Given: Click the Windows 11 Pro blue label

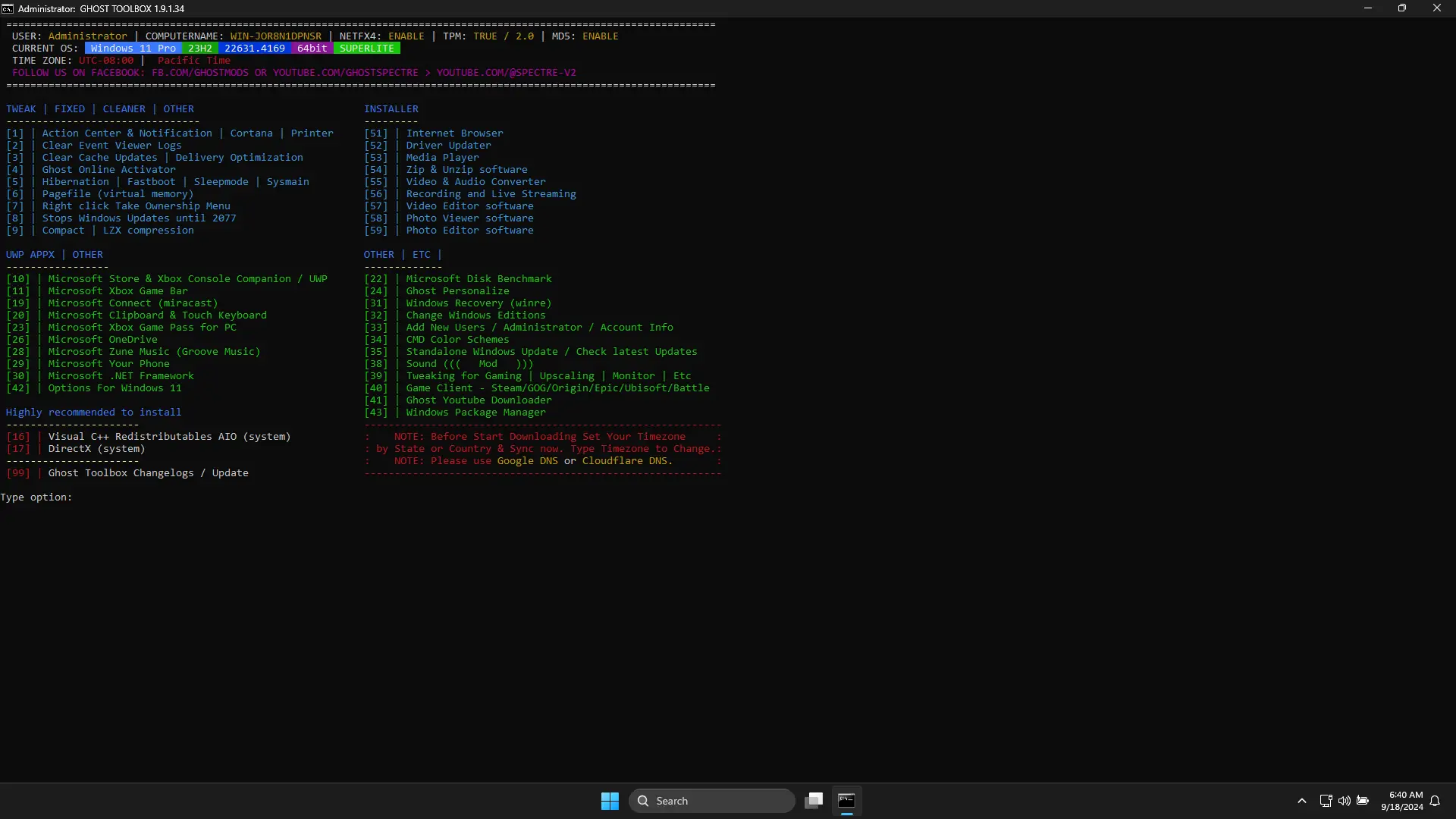Looking at the screenshot, I should pyautogui.click(x=133, y=49).
